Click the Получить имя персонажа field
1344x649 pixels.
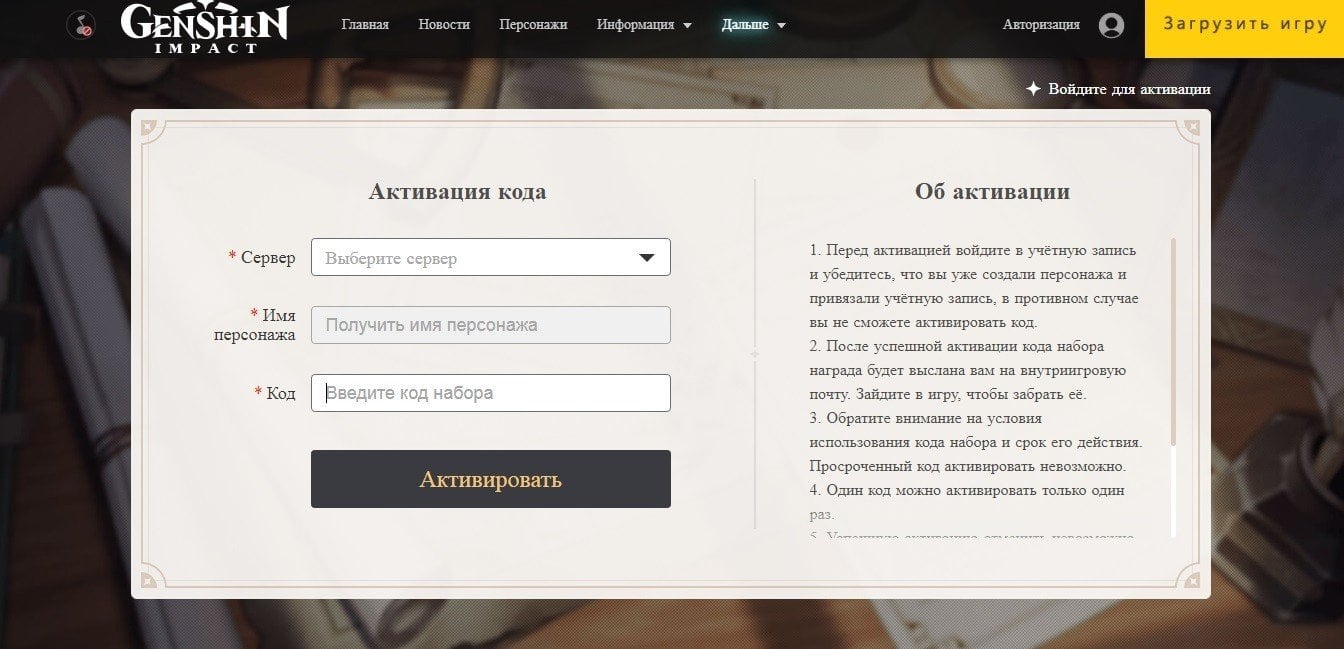click(491, 325)
